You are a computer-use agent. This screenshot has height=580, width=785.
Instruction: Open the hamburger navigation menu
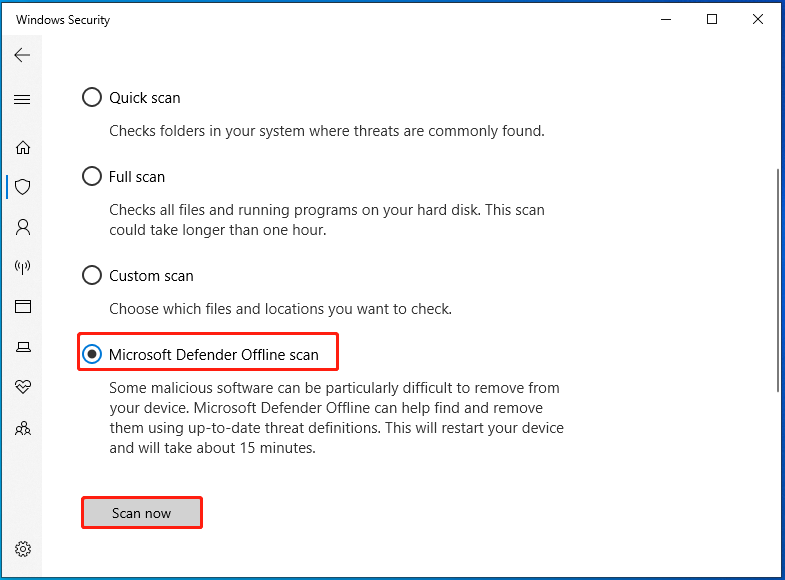click(x=22, y=99)
